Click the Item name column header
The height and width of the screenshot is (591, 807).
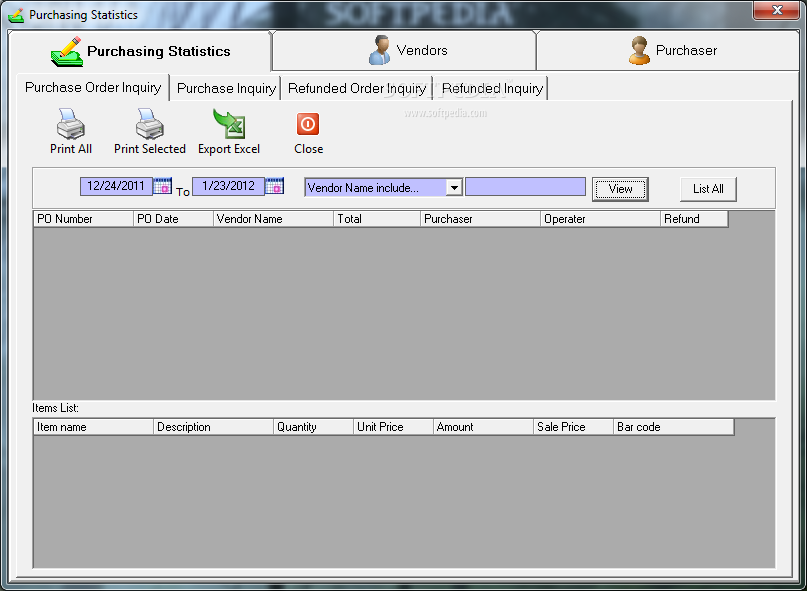(x=94, y=427)
